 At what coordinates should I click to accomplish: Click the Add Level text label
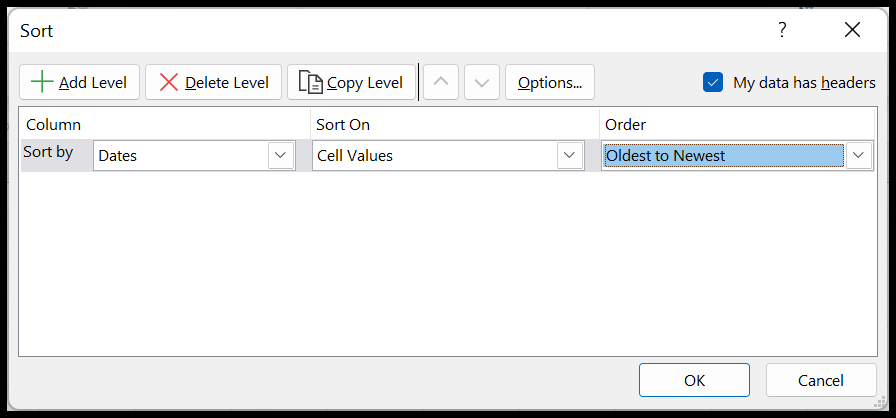pos(93,83)
